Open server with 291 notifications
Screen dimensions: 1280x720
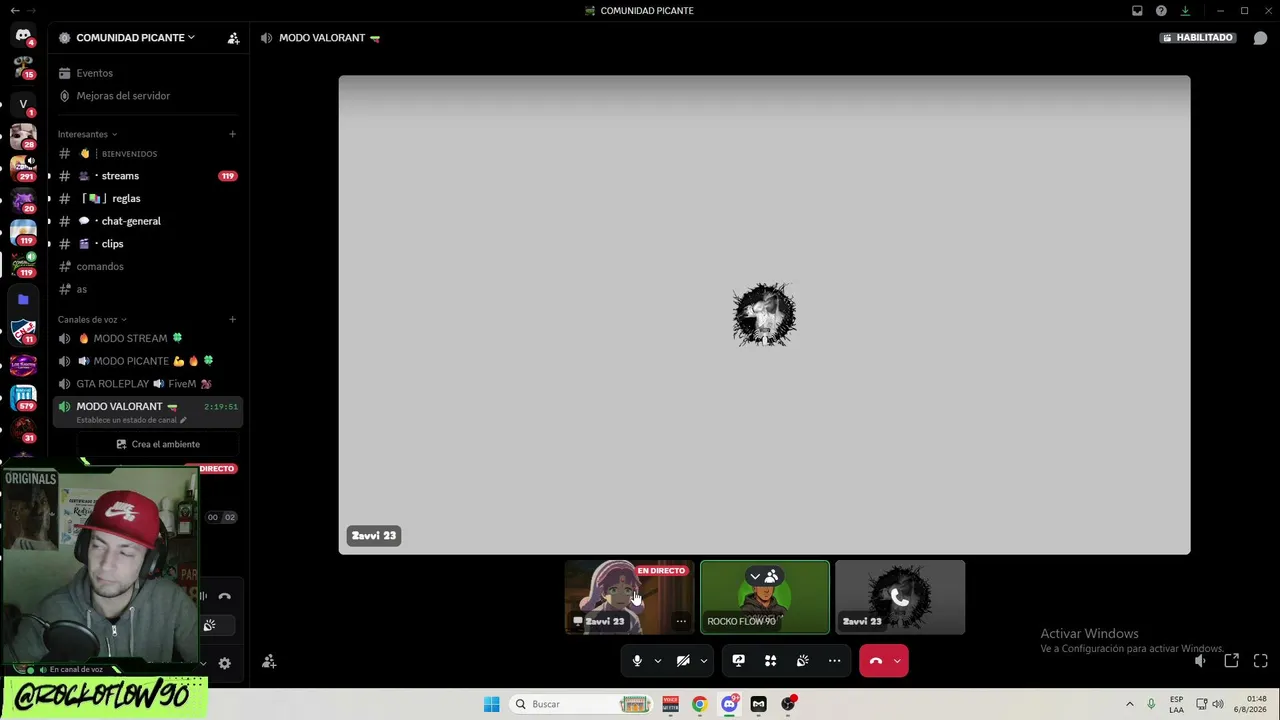[23, 167]
